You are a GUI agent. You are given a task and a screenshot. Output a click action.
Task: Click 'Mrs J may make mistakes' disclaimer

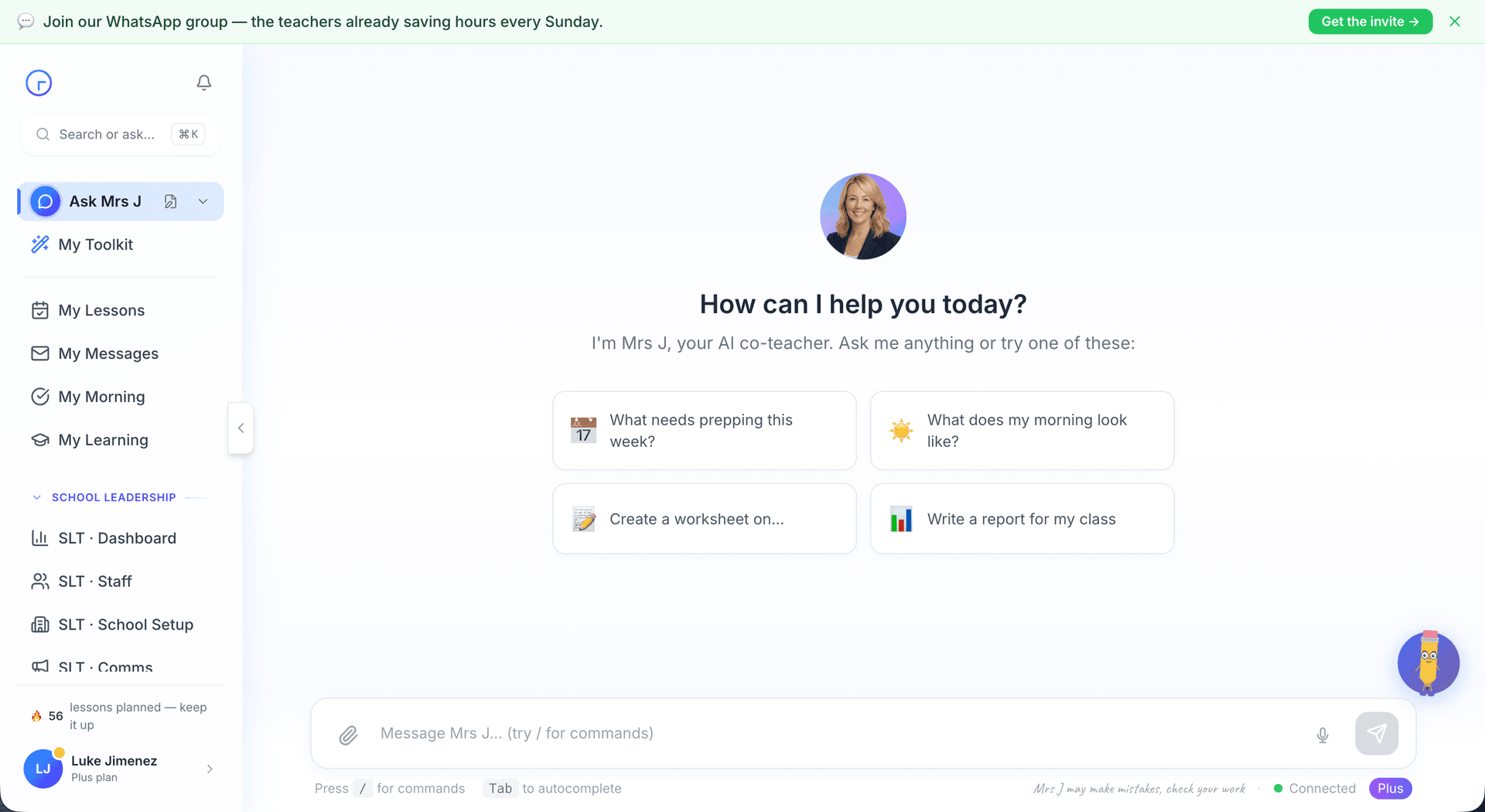point(1139,789)
